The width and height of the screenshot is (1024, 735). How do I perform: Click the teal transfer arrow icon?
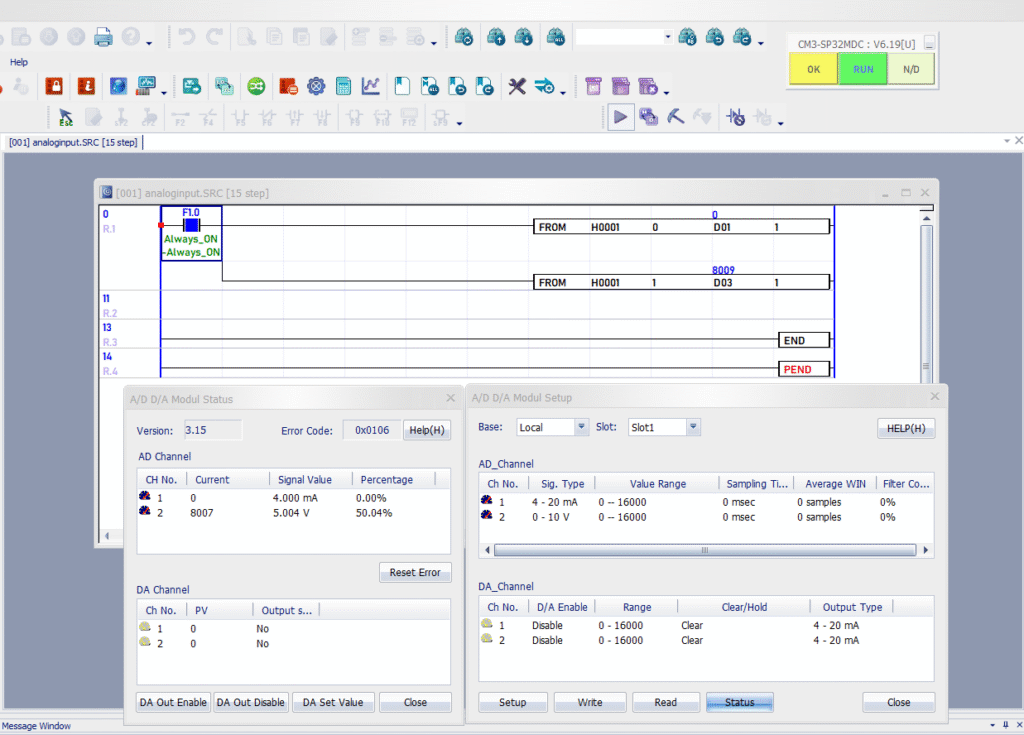pyautogui.click(x=192, y=86)
